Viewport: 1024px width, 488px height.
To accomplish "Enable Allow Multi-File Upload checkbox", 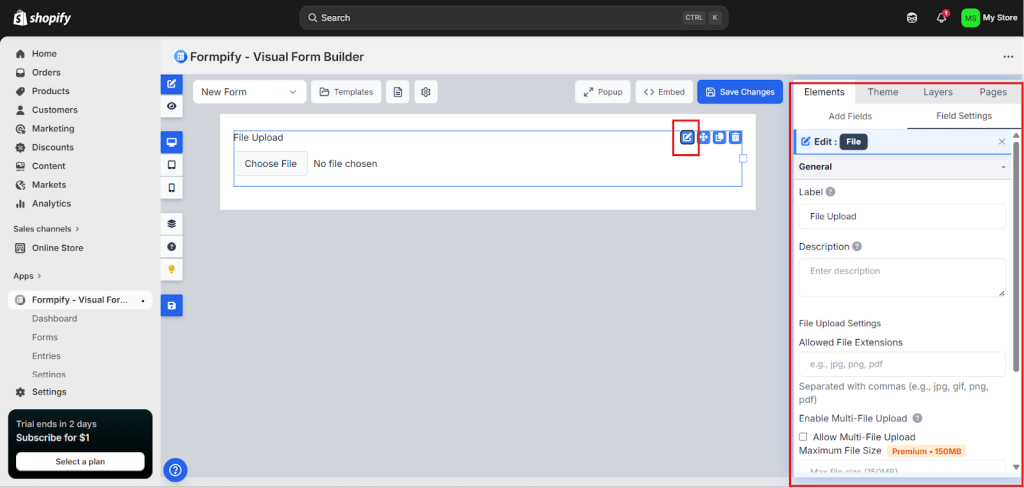I will 803,437.
